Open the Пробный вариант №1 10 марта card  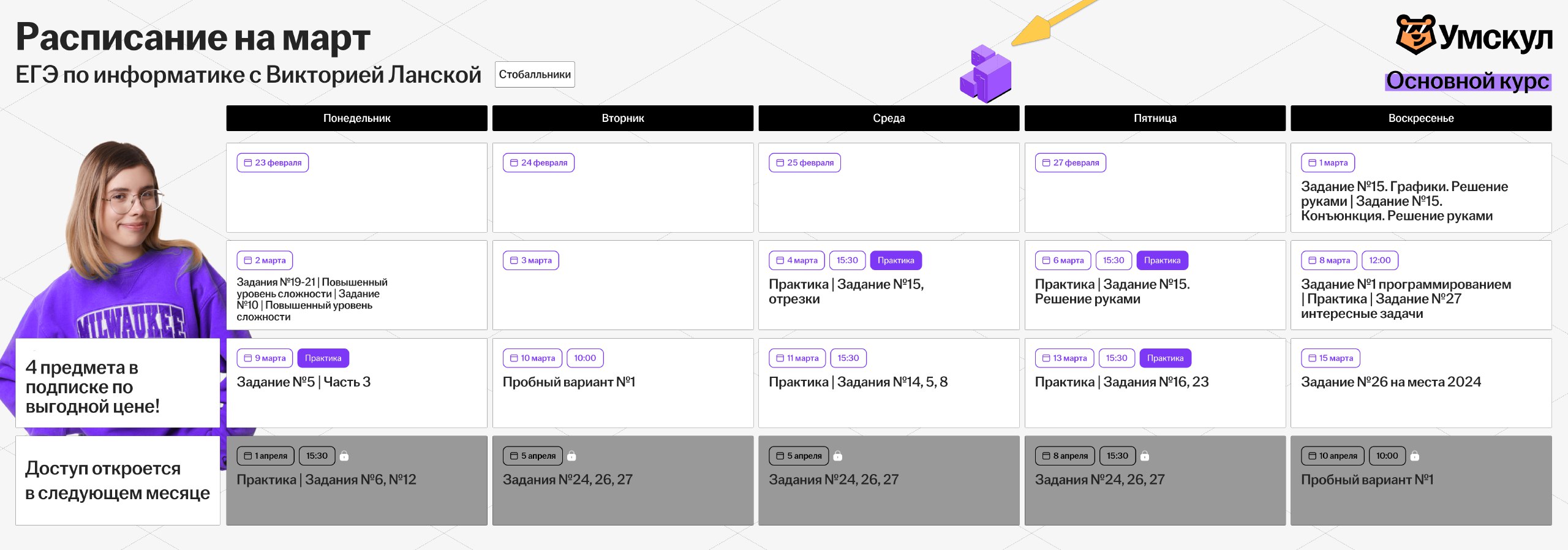[x=622, y=383]
